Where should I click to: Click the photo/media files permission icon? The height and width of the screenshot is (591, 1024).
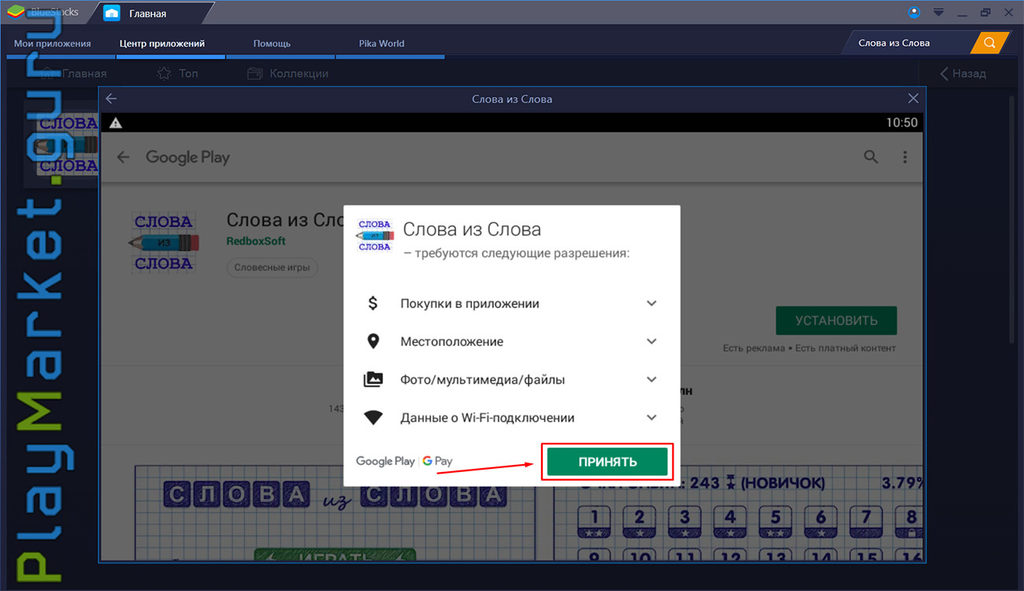(x=373, y=379)
